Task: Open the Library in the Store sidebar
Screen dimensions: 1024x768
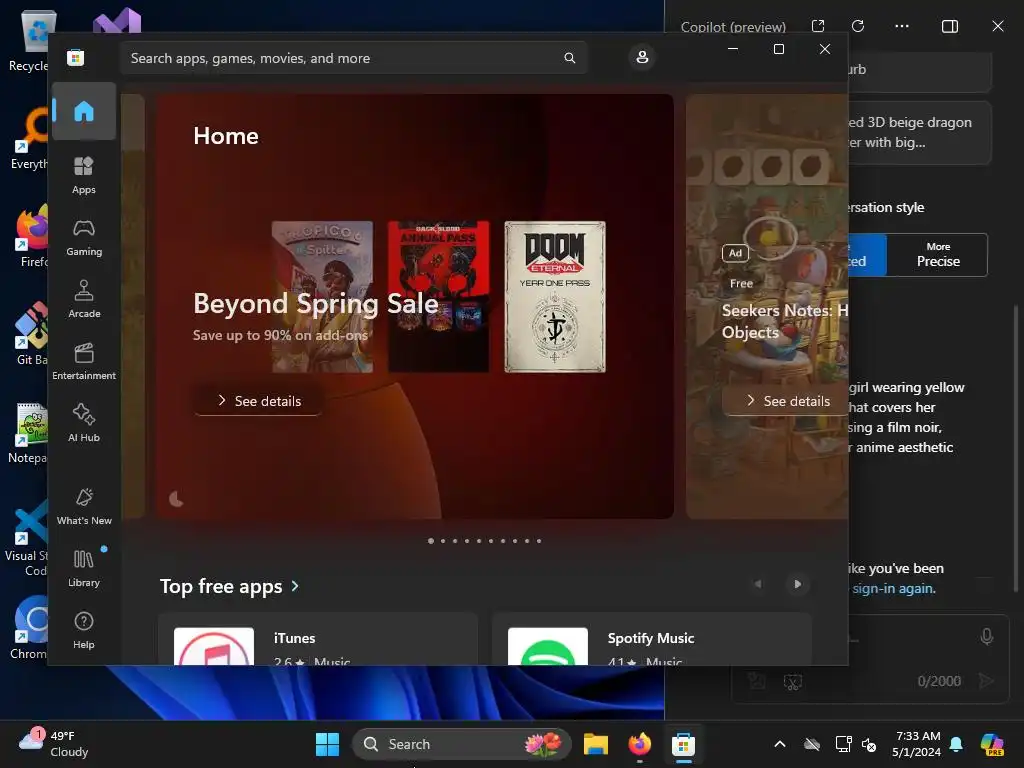Action: click(84, 568)
